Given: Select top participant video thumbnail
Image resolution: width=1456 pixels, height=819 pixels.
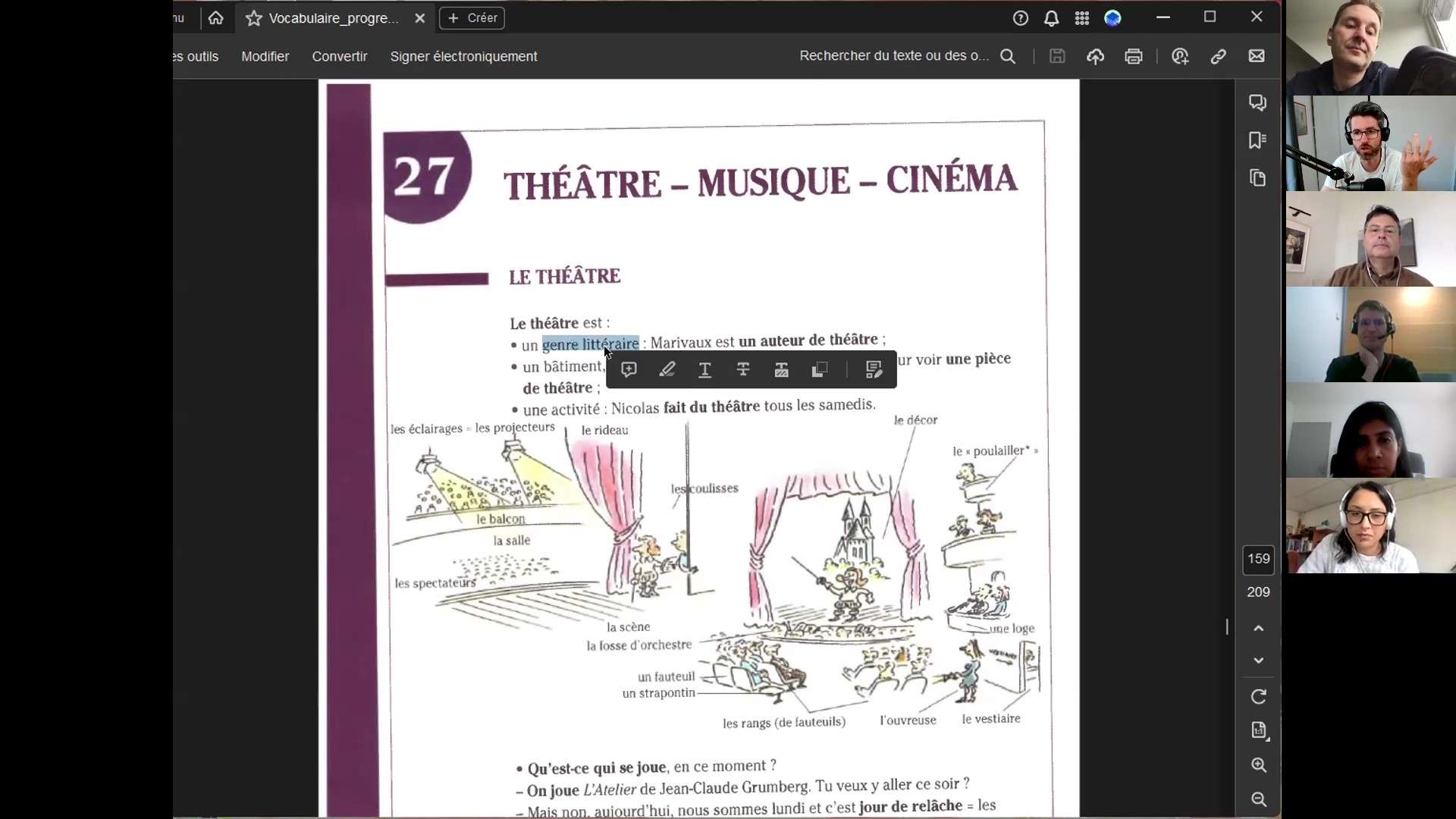Looking at the screenshot, I should click(x=1370, y=48).
